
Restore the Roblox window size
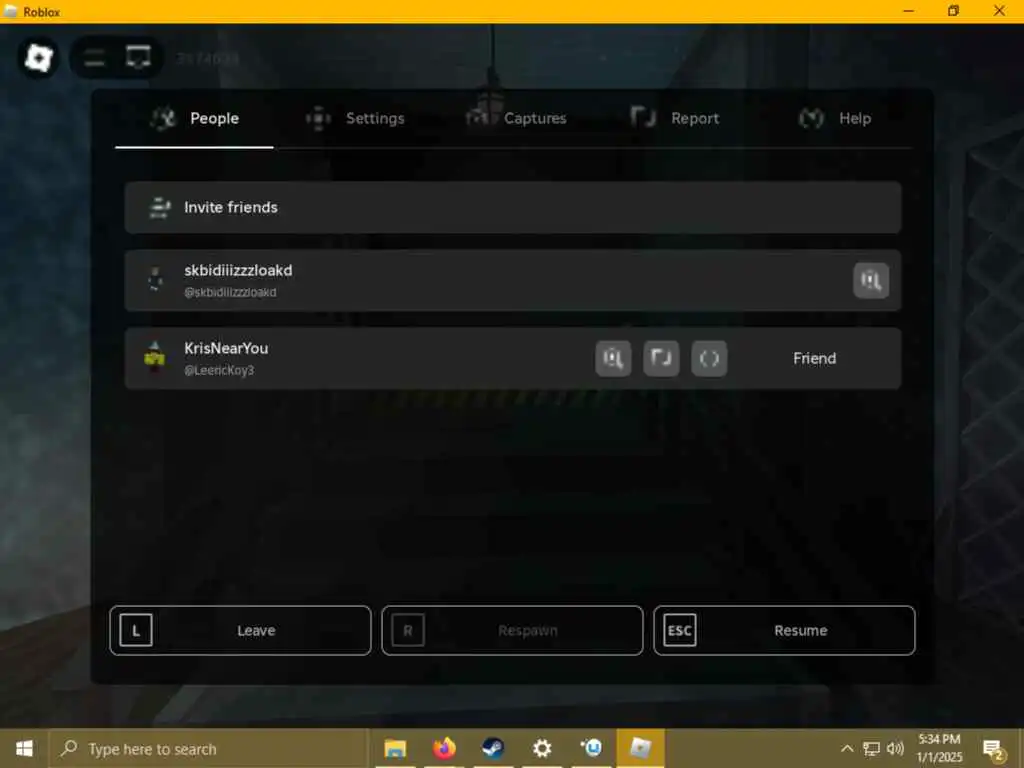(953, 11)
